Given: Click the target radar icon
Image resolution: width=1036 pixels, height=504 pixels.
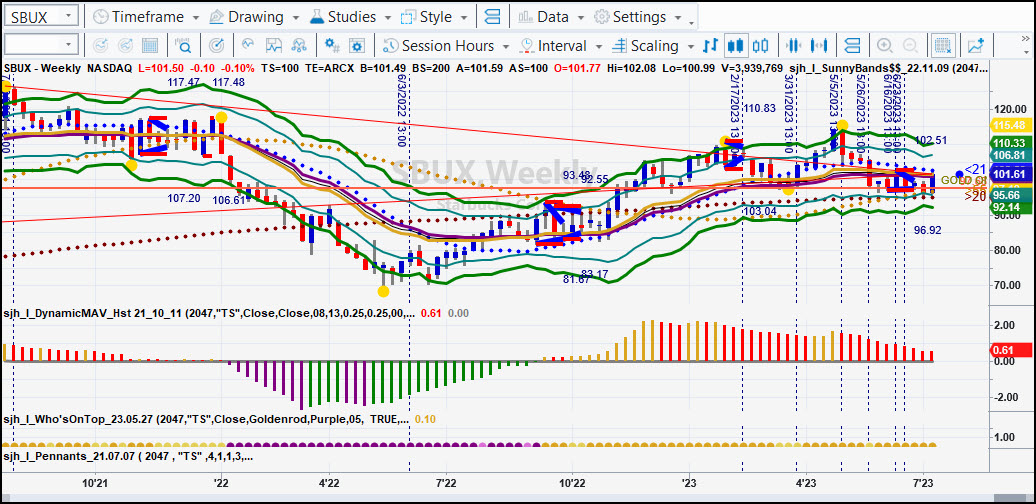Looking at the screenshot, I should [x=216, y=46].
